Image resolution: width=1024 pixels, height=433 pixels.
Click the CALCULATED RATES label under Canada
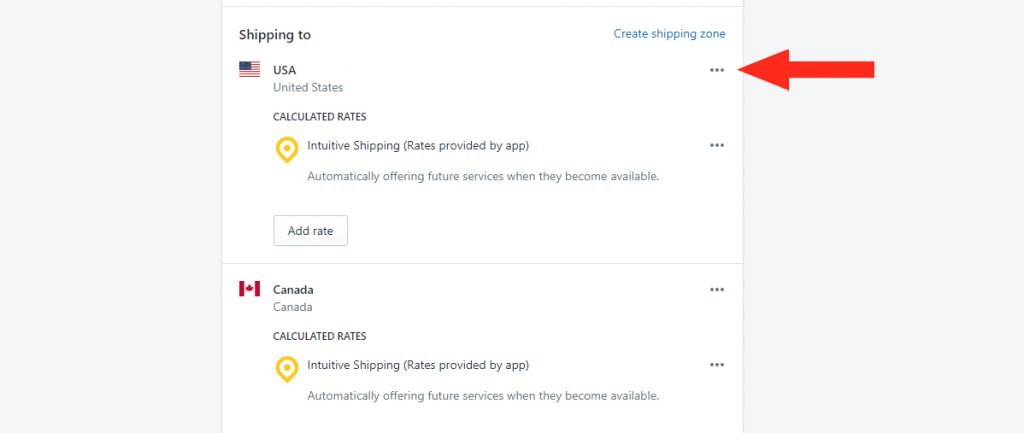[320, 336]
